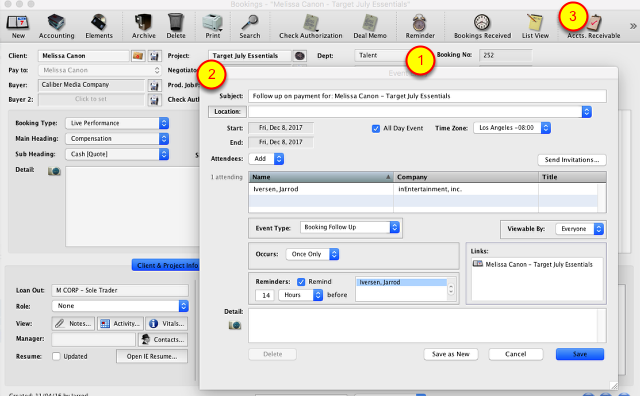Click the Location button
This screenshot has width=640, height=396.
[227, 112]
